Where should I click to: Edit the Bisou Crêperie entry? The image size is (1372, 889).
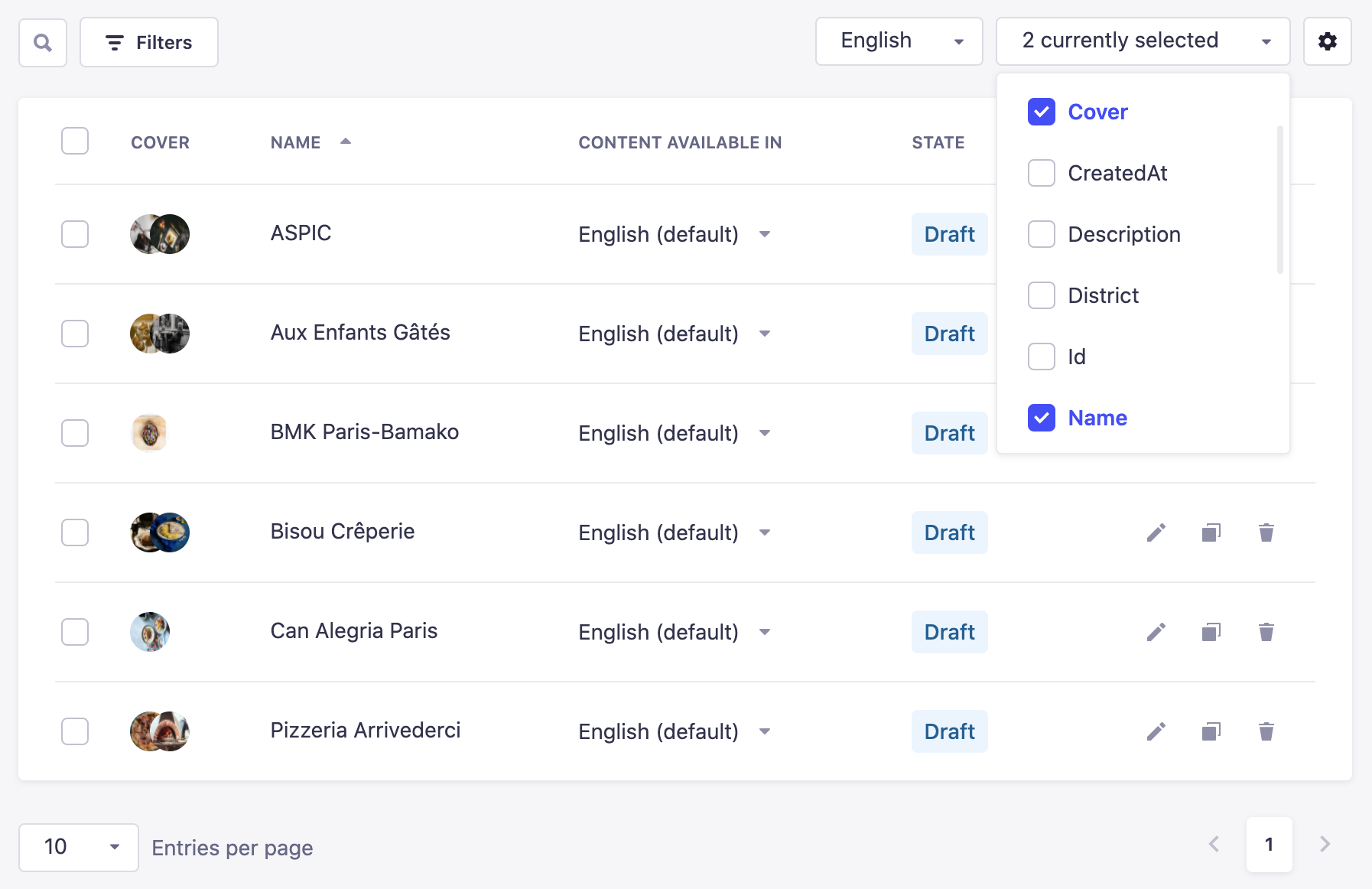click(x=1156, y=532)
